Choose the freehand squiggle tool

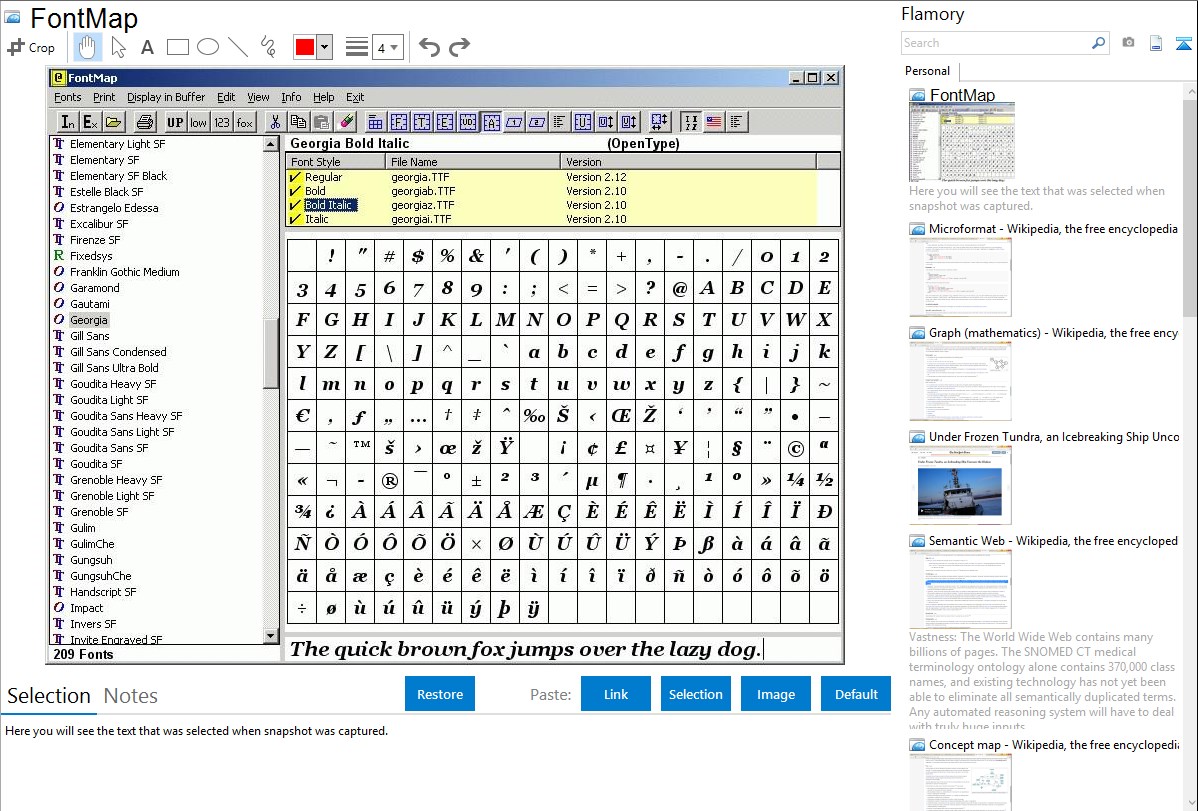point(267,47)
